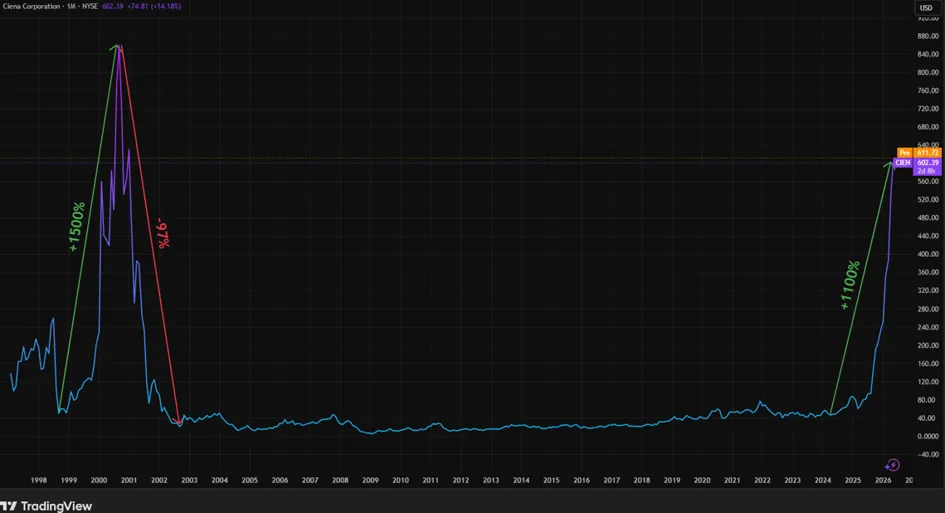Click the 840.00 price axis label

click(928, 54)
